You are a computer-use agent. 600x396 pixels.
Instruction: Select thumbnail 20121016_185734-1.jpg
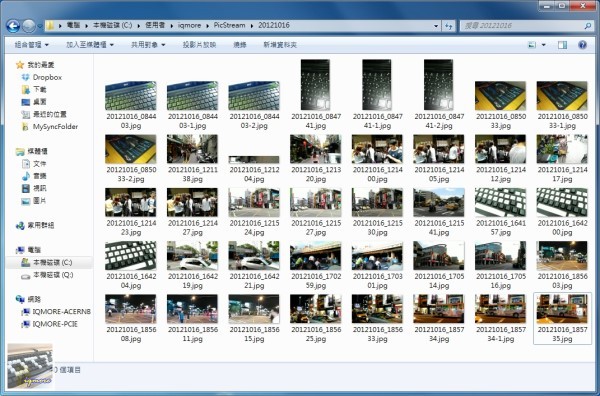(x=501, y=308)
